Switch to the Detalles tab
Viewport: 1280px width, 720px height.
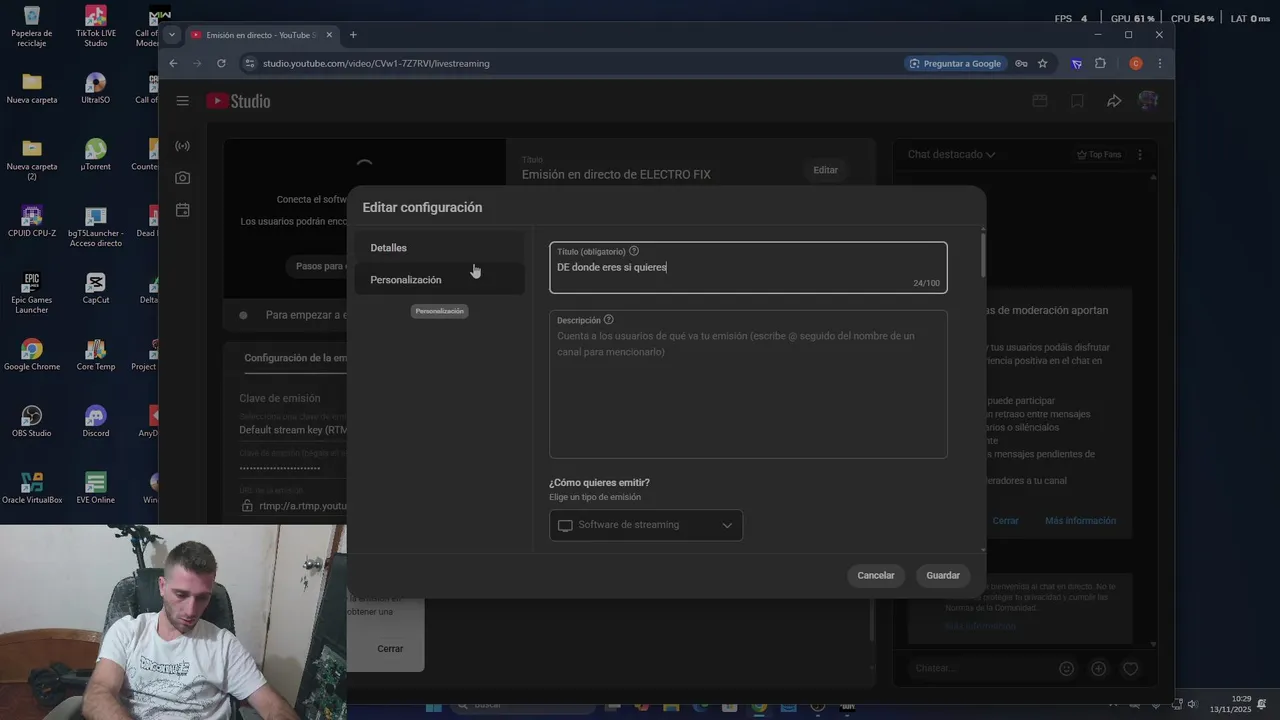point(439,248)
